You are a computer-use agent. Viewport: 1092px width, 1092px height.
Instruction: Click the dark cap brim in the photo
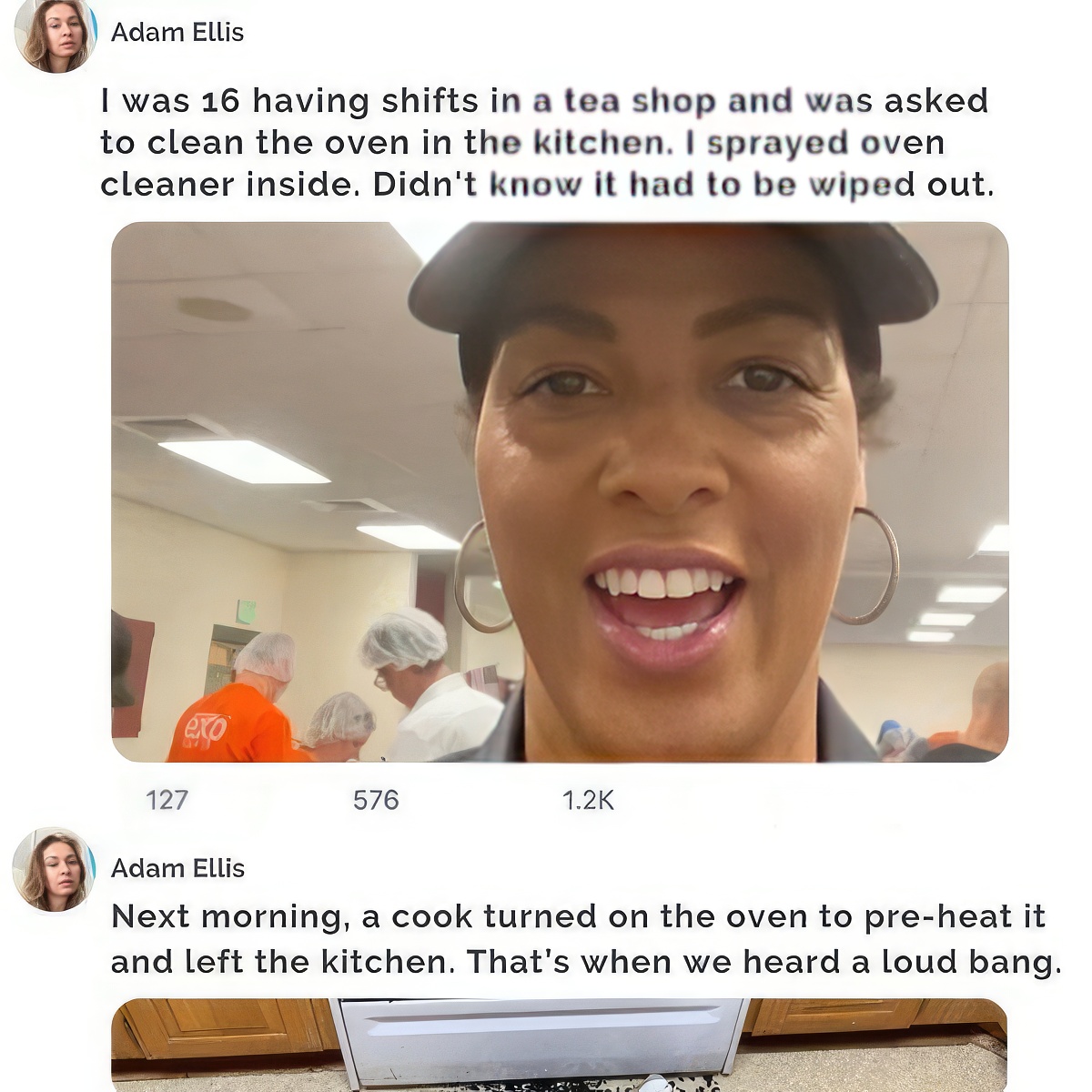coord(672,273)
